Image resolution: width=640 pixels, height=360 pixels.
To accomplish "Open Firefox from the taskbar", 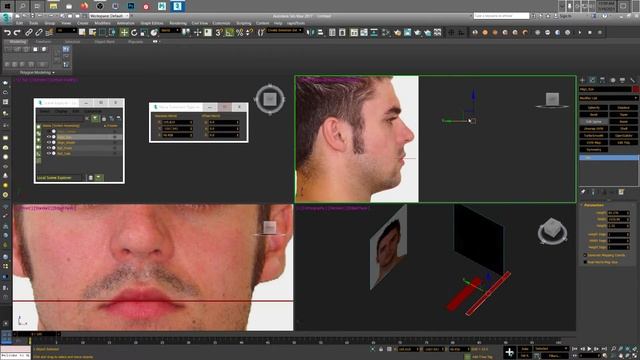I will (x=84, y=6).
